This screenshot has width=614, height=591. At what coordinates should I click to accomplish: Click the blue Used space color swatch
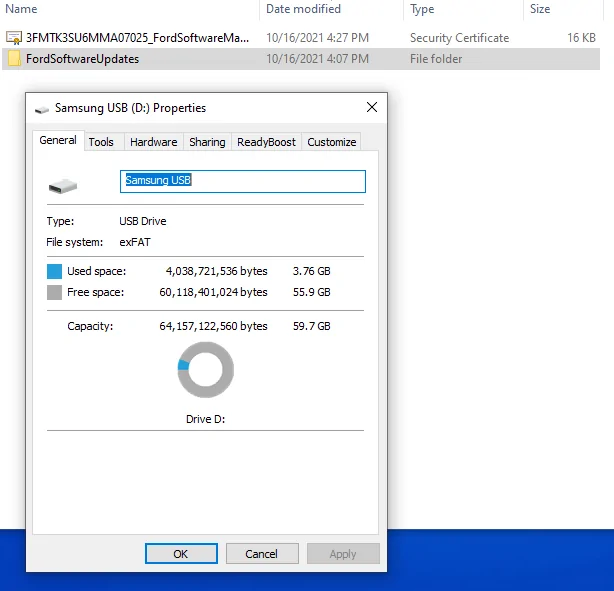click(54, 271)
